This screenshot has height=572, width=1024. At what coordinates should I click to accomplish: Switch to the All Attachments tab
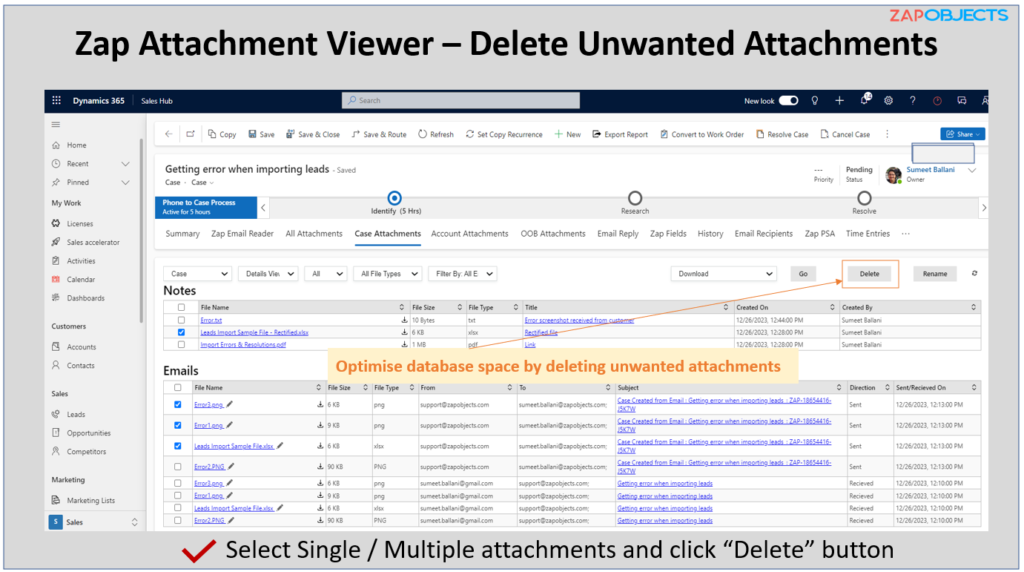coord(314,234)
